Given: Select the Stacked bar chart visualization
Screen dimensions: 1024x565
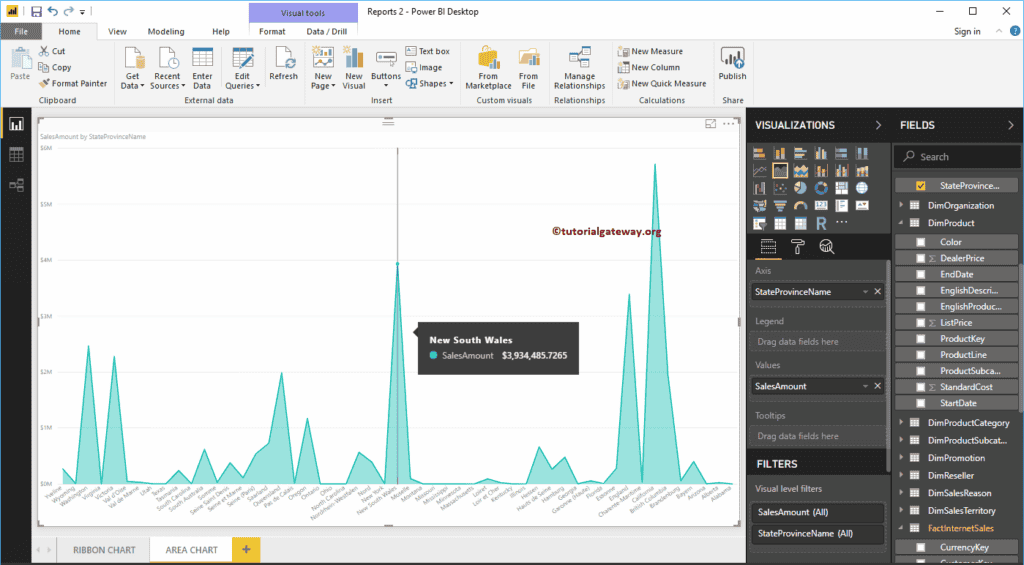Looking at the screenshot, I should [x=759, y=153].
